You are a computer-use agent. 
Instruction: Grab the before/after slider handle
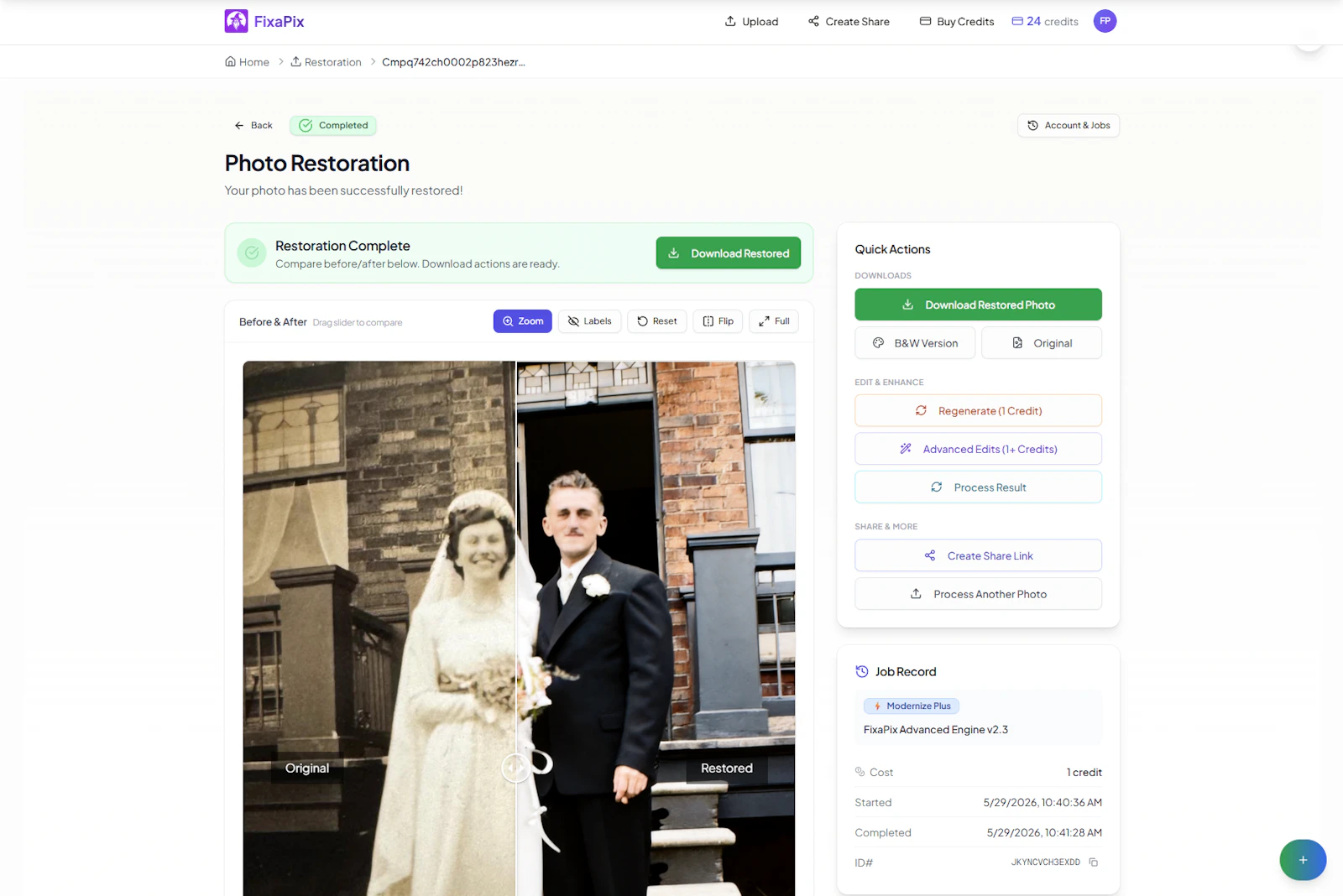point(515,767)
